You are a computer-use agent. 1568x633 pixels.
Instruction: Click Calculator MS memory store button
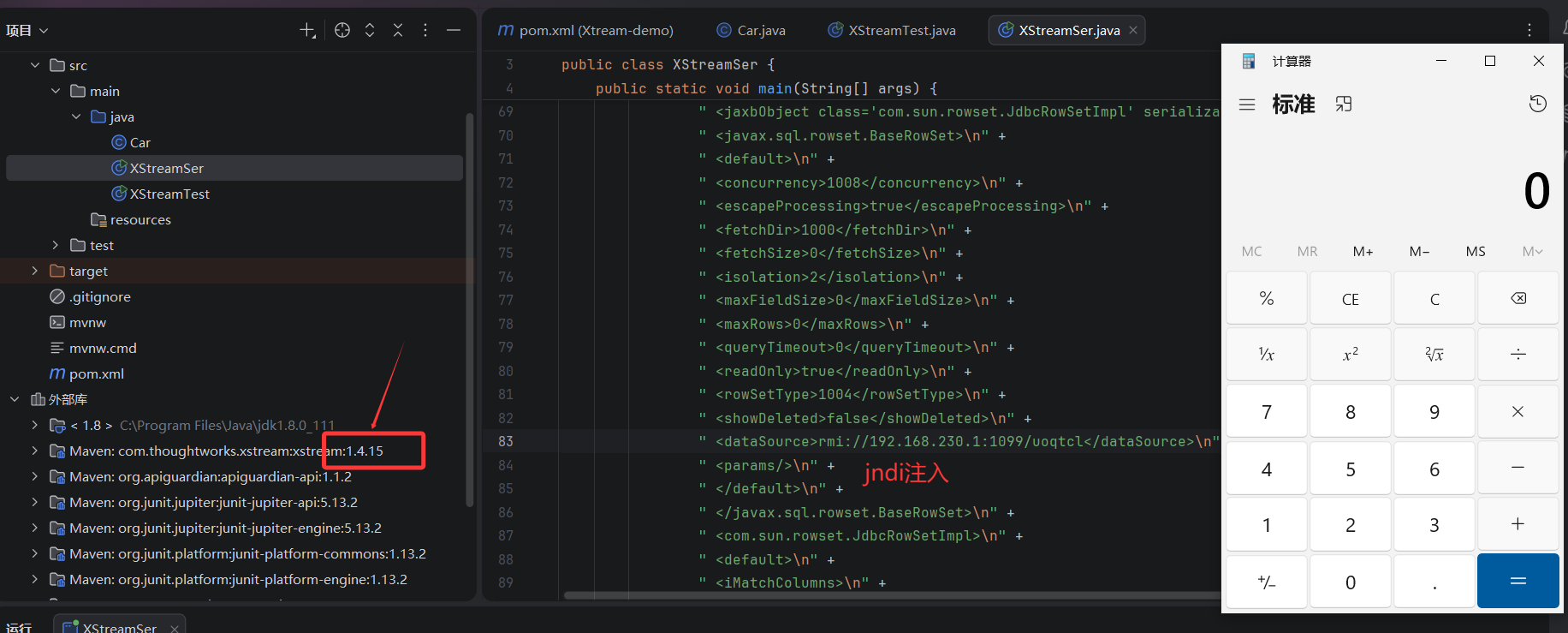click(1476, 251)
